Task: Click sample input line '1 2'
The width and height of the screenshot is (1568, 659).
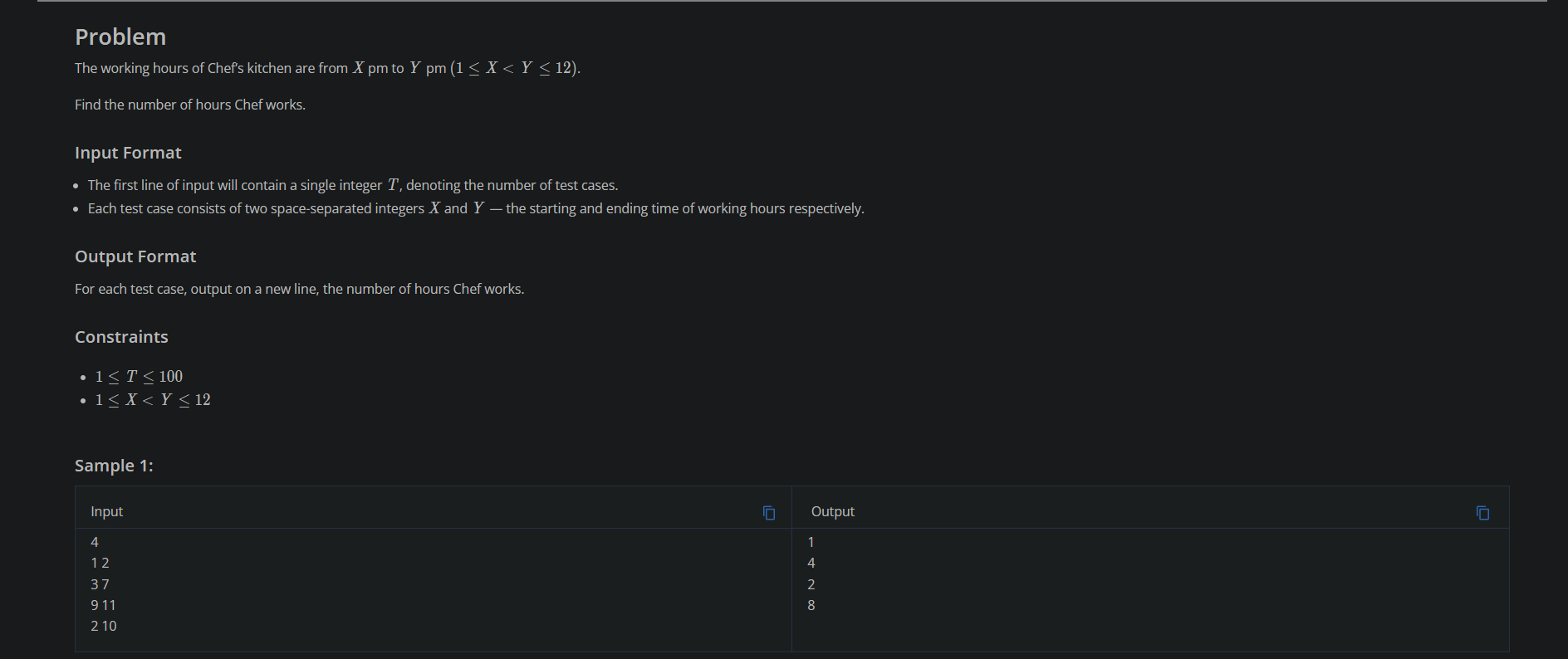Action: click(x=100, y=563)
